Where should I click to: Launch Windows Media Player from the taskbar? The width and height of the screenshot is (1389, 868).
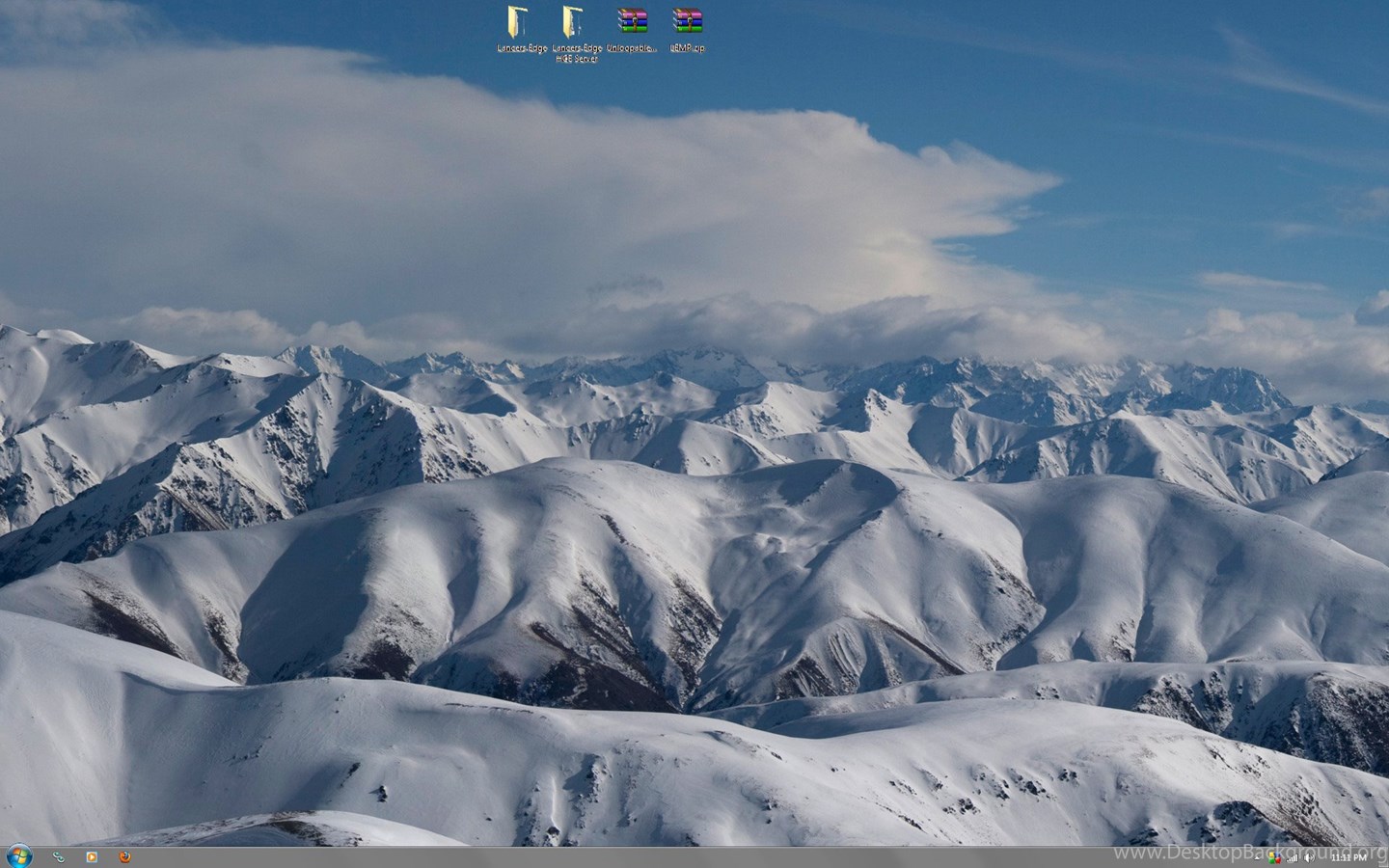[x=92, y=856]
